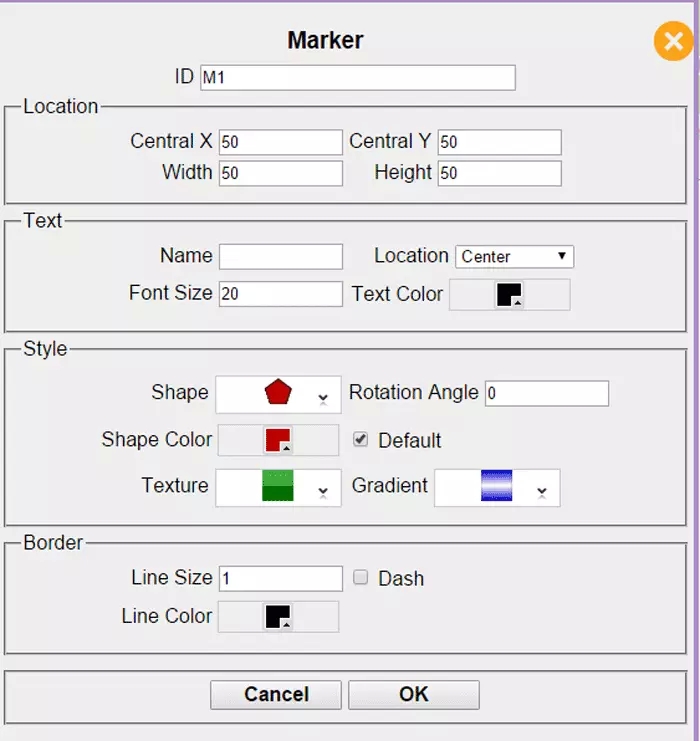Expand the Gradient dropdown arrow

coord(542,491)
